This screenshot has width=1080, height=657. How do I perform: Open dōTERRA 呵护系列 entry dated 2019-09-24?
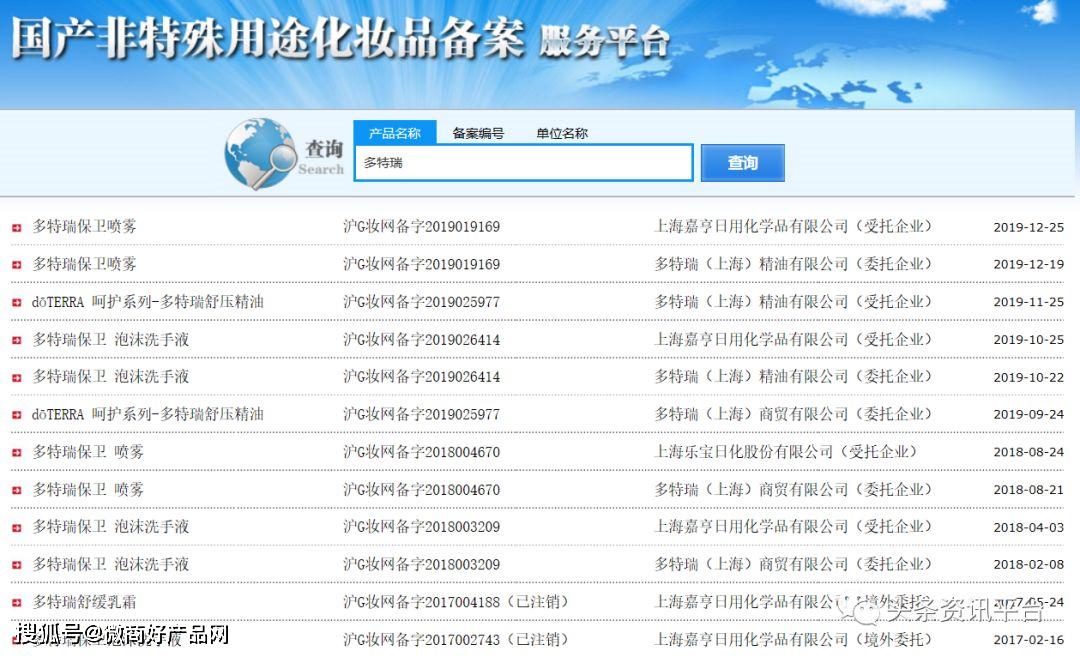coord(147,415)
